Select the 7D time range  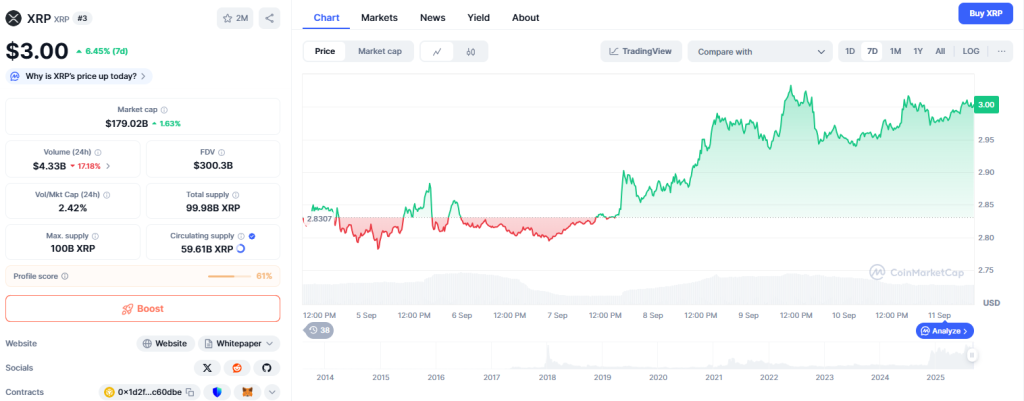[872, 52]
